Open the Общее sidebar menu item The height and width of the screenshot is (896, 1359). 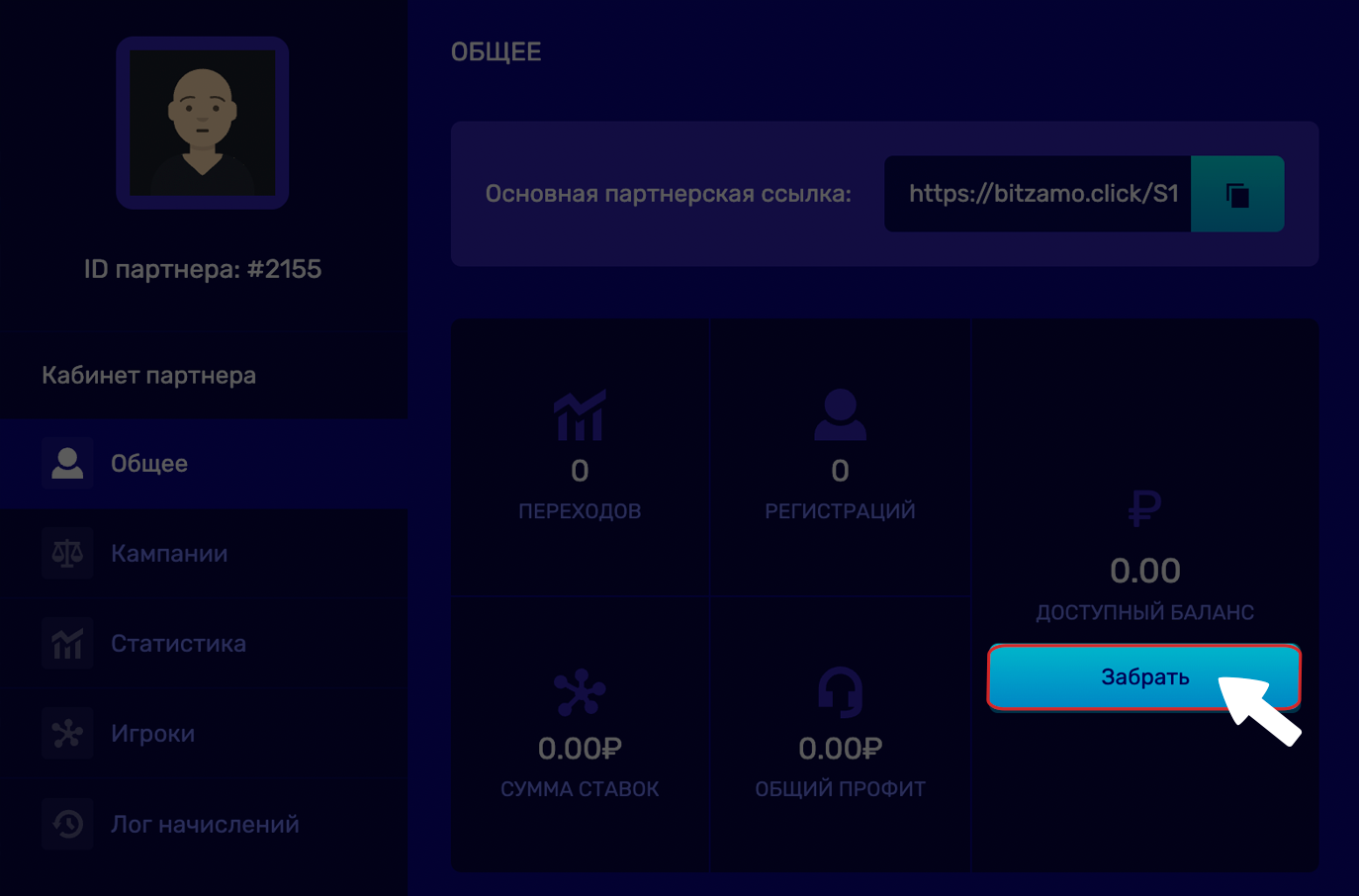pyautogui.click(x=148, y=464)
